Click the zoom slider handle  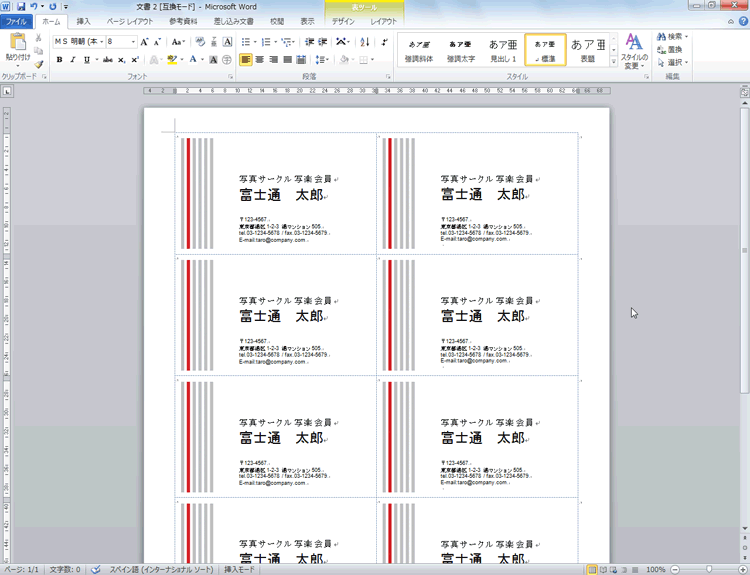point(709,569)
